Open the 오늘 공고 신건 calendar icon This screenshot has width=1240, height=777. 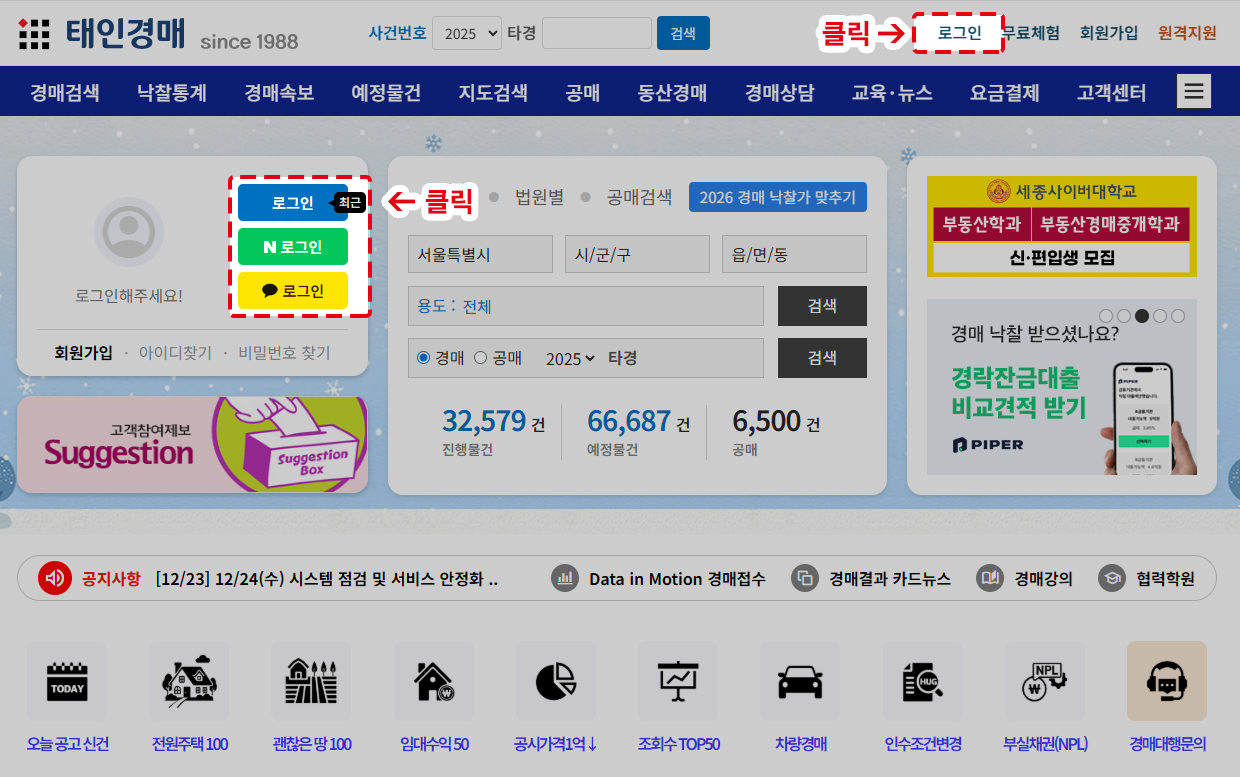67,682
